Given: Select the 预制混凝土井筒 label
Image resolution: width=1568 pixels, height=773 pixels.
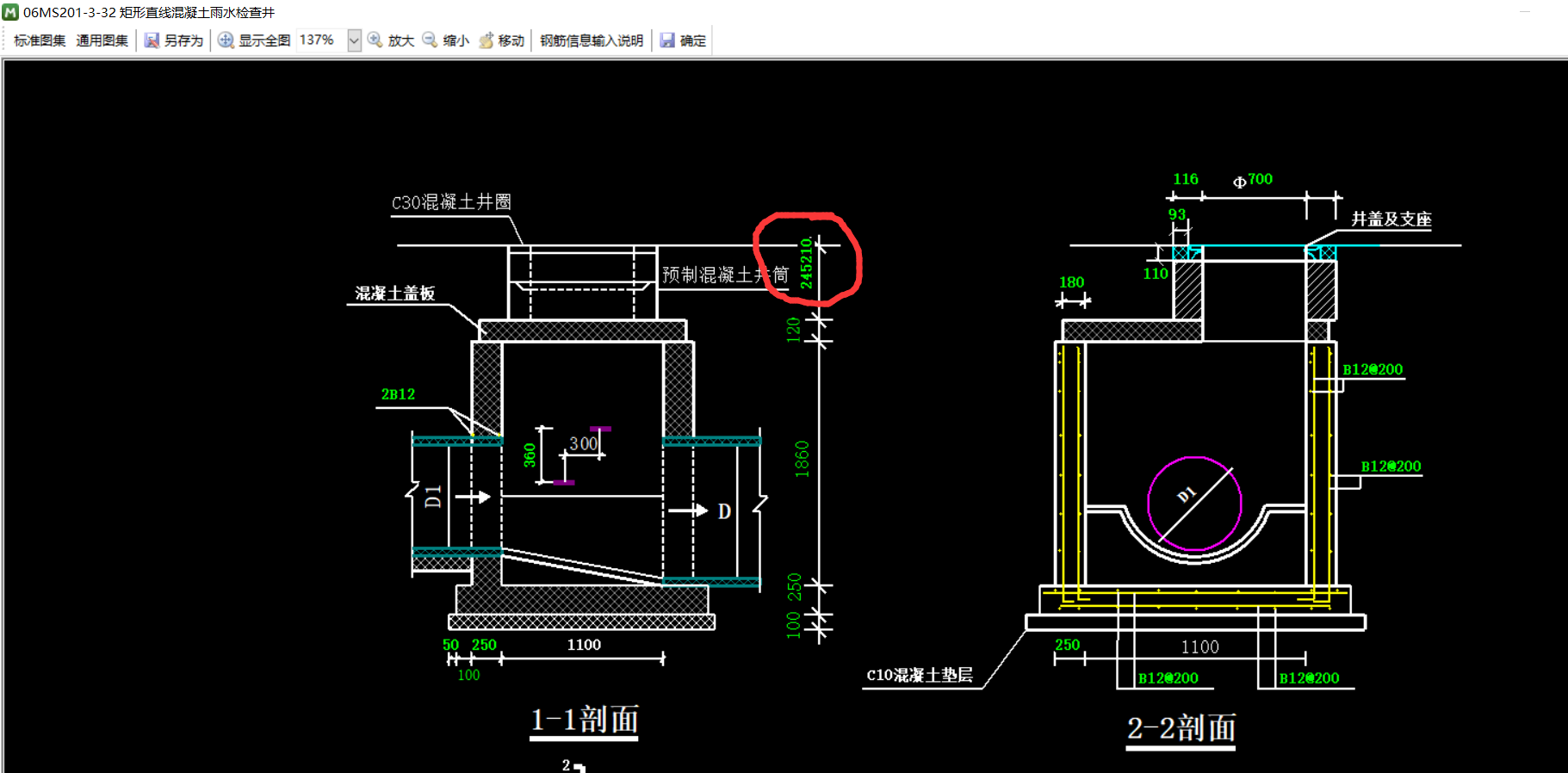Looking at the screenshot, I should (725, 275).
